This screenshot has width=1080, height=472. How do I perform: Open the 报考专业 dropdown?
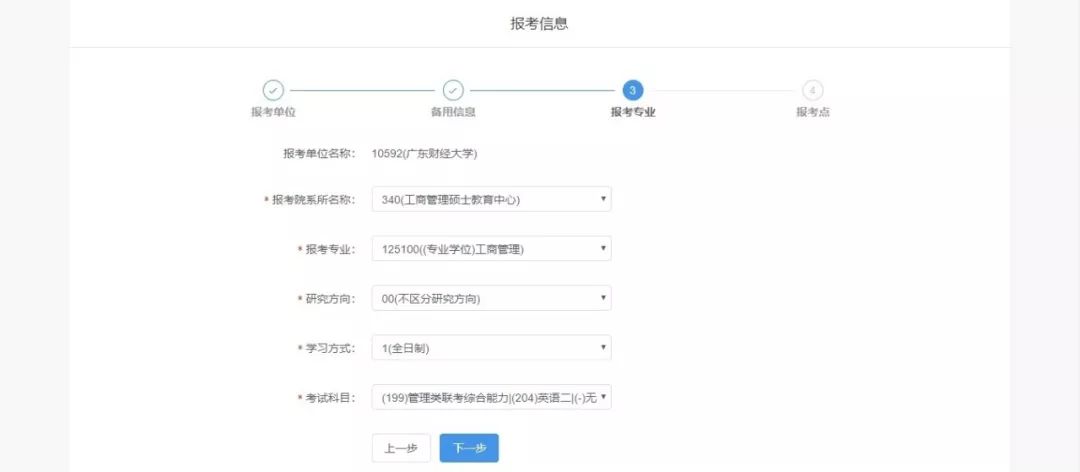pos(491,249)
